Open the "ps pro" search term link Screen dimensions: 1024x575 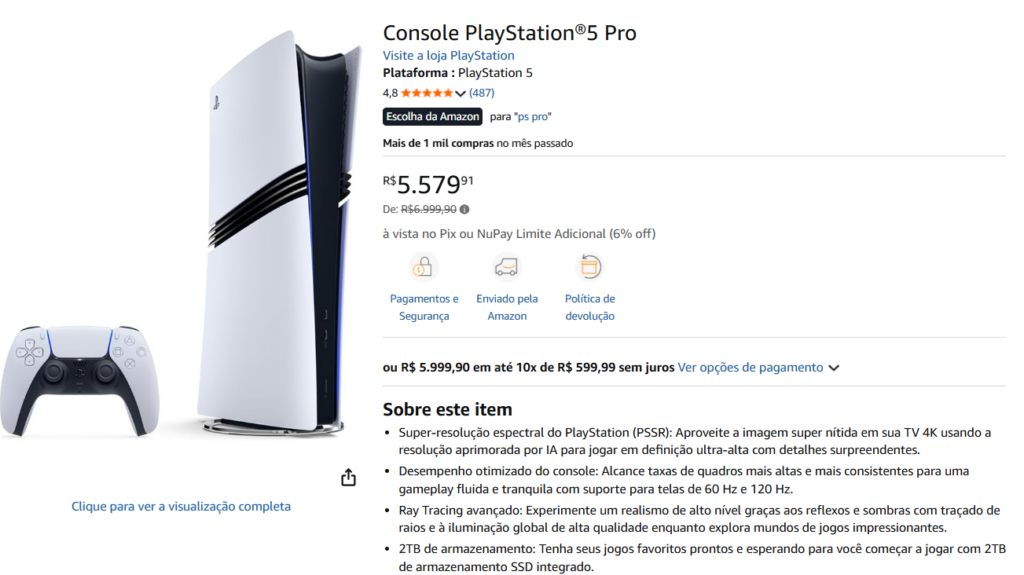pos(533,117)
